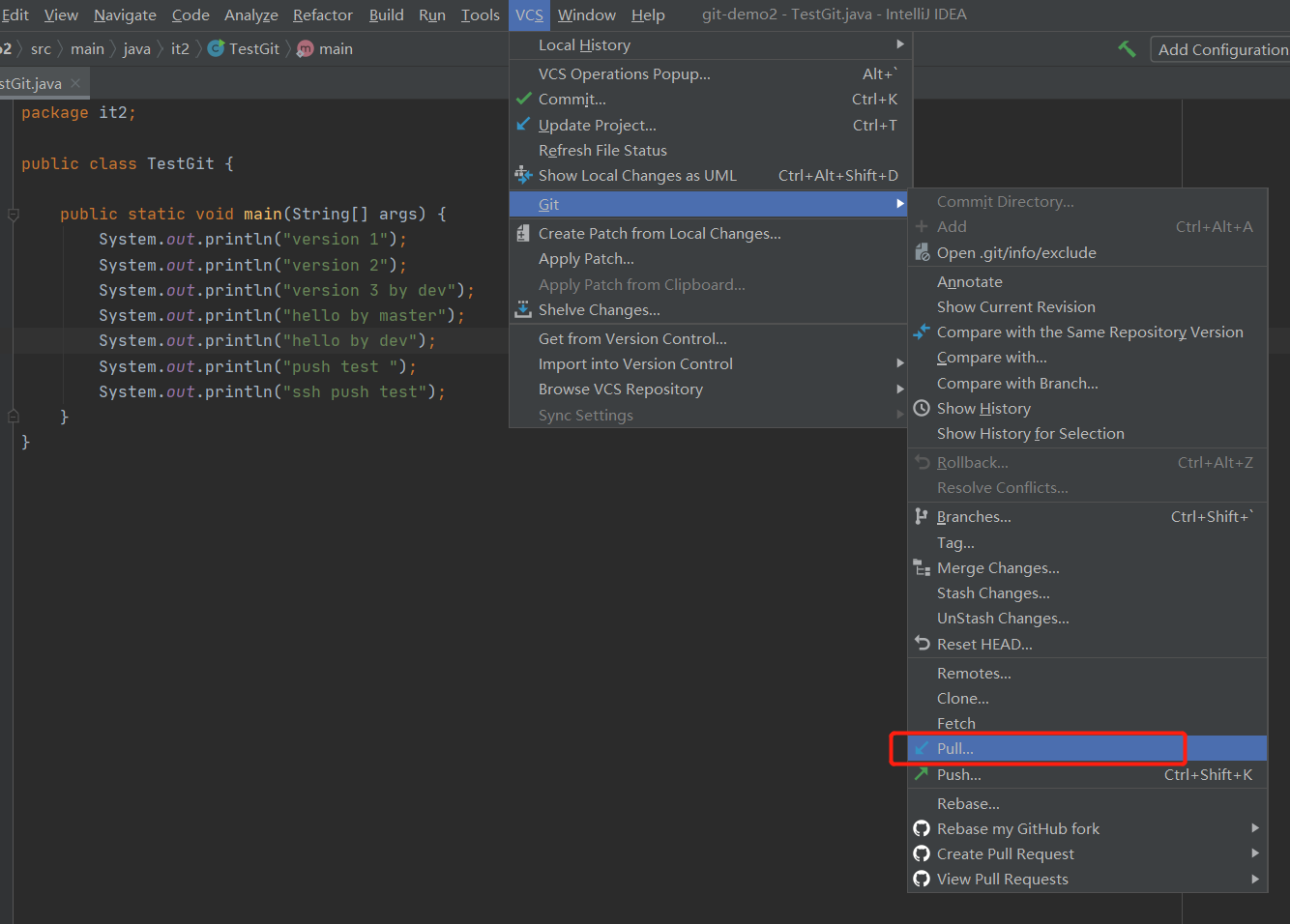Click the src breadcrumb item

point(41,48)
